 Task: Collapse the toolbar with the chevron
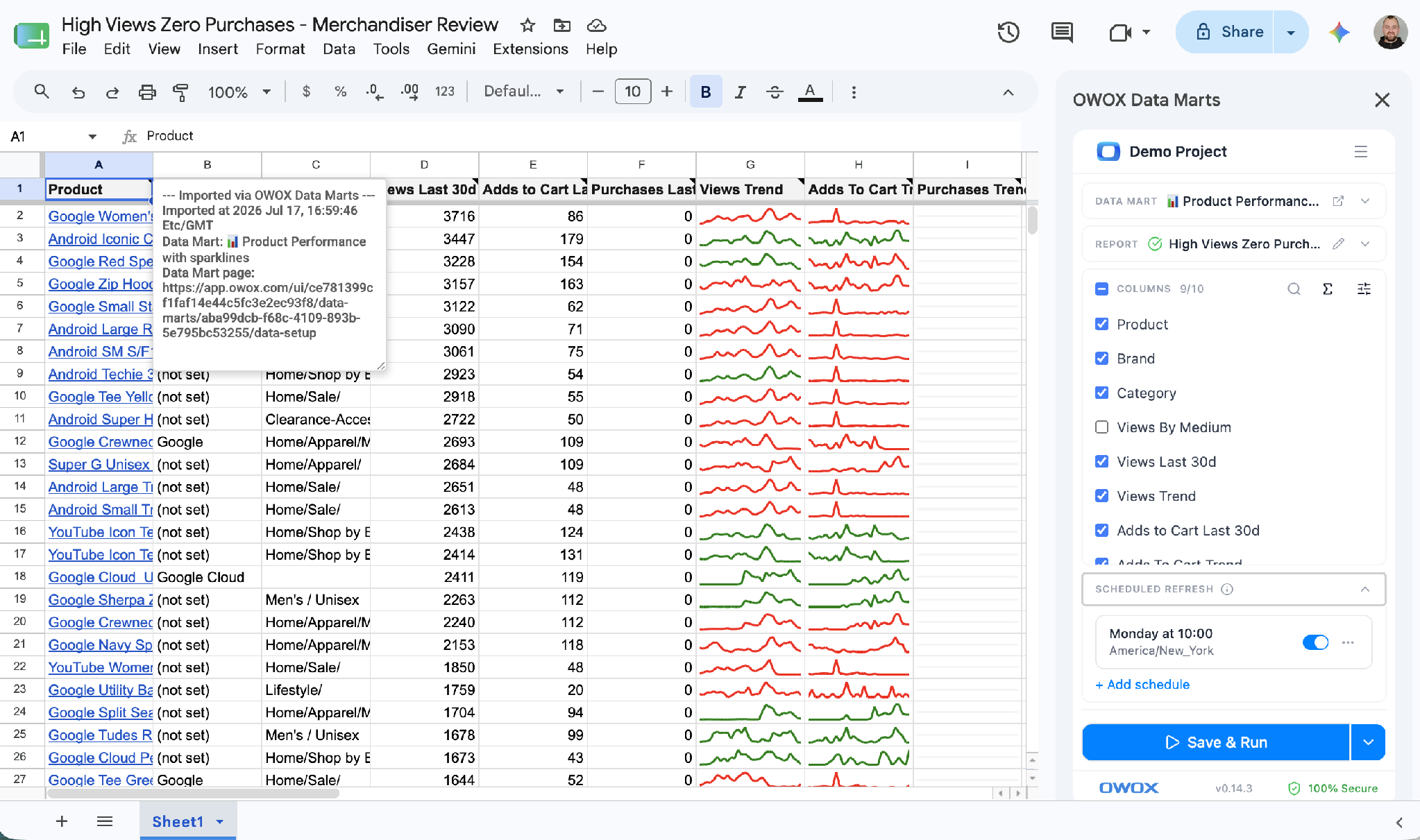point(1008,92)
